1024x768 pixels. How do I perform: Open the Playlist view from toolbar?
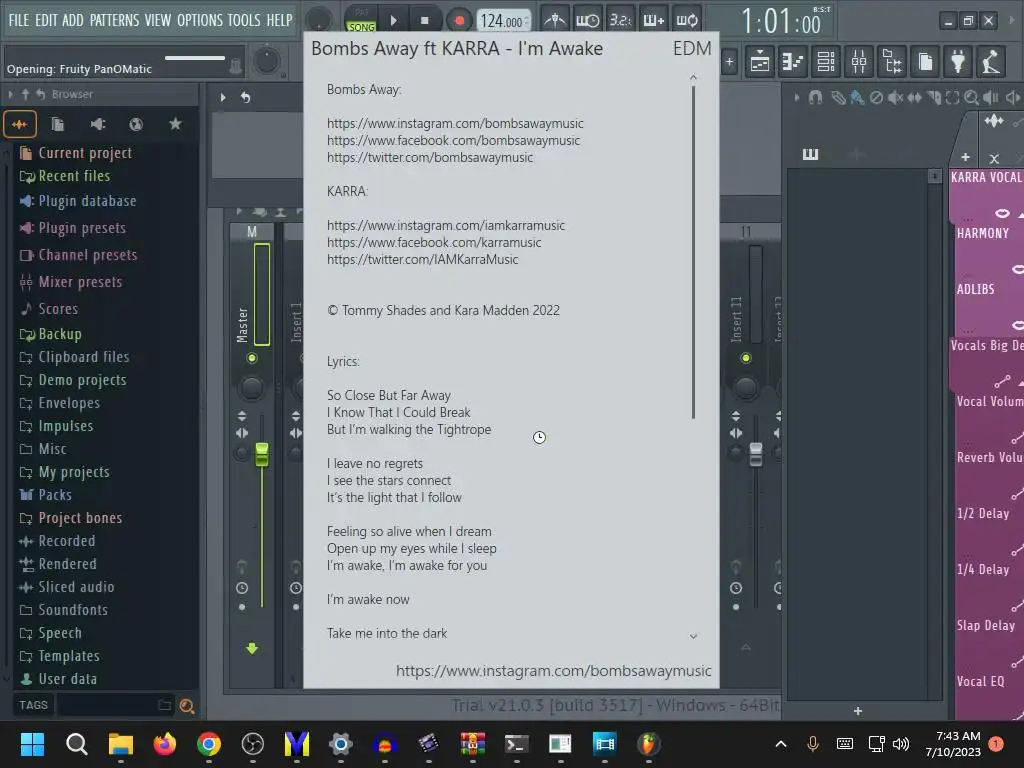tap(760, 62)
